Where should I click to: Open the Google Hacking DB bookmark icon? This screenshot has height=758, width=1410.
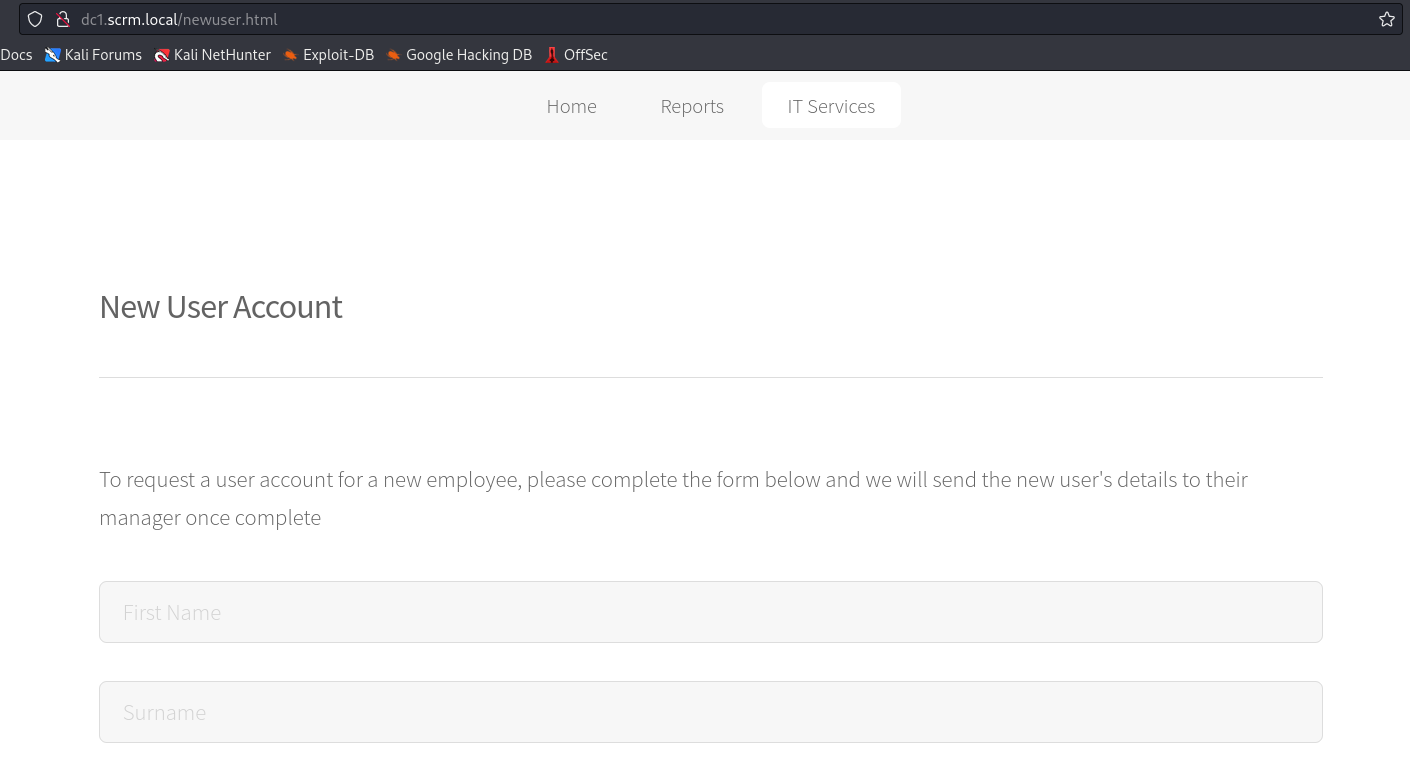point(393,55)
